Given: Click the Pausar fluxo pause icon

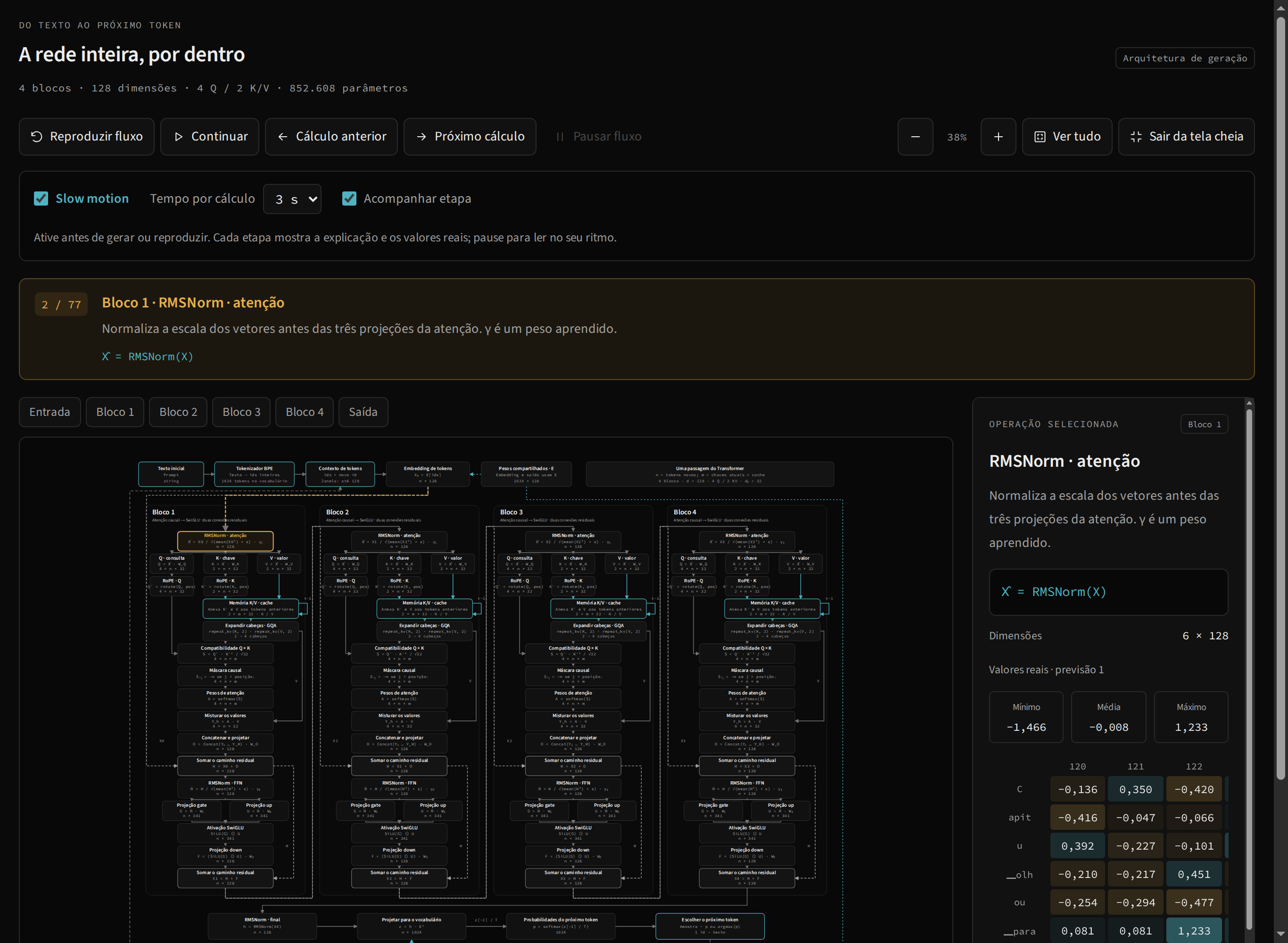Looking at the screenshot, I should tap(560, 137).
